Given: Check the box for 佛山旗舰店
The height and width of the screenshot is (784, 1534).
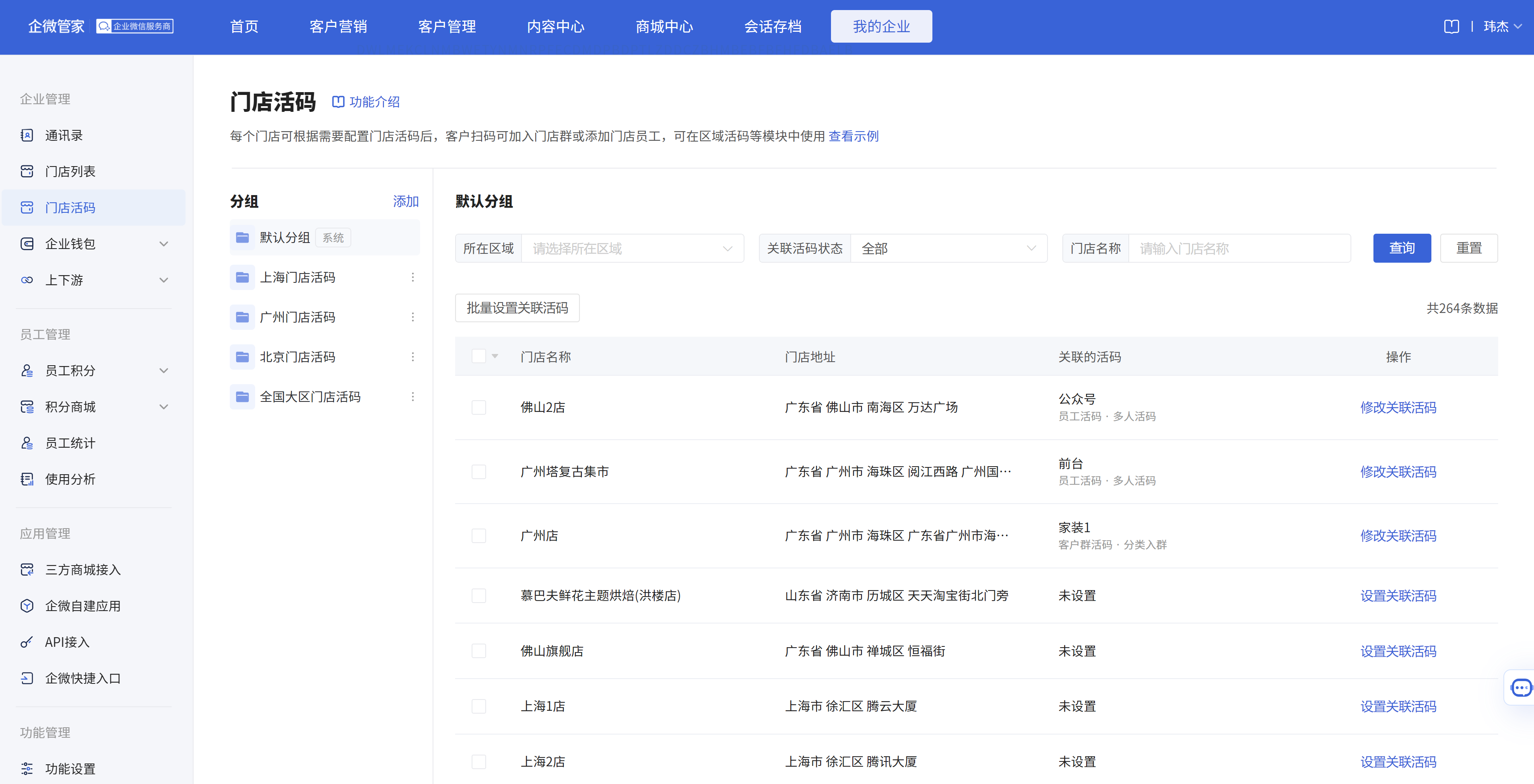Looking at the screenshot, I should [x=479, y=651].
